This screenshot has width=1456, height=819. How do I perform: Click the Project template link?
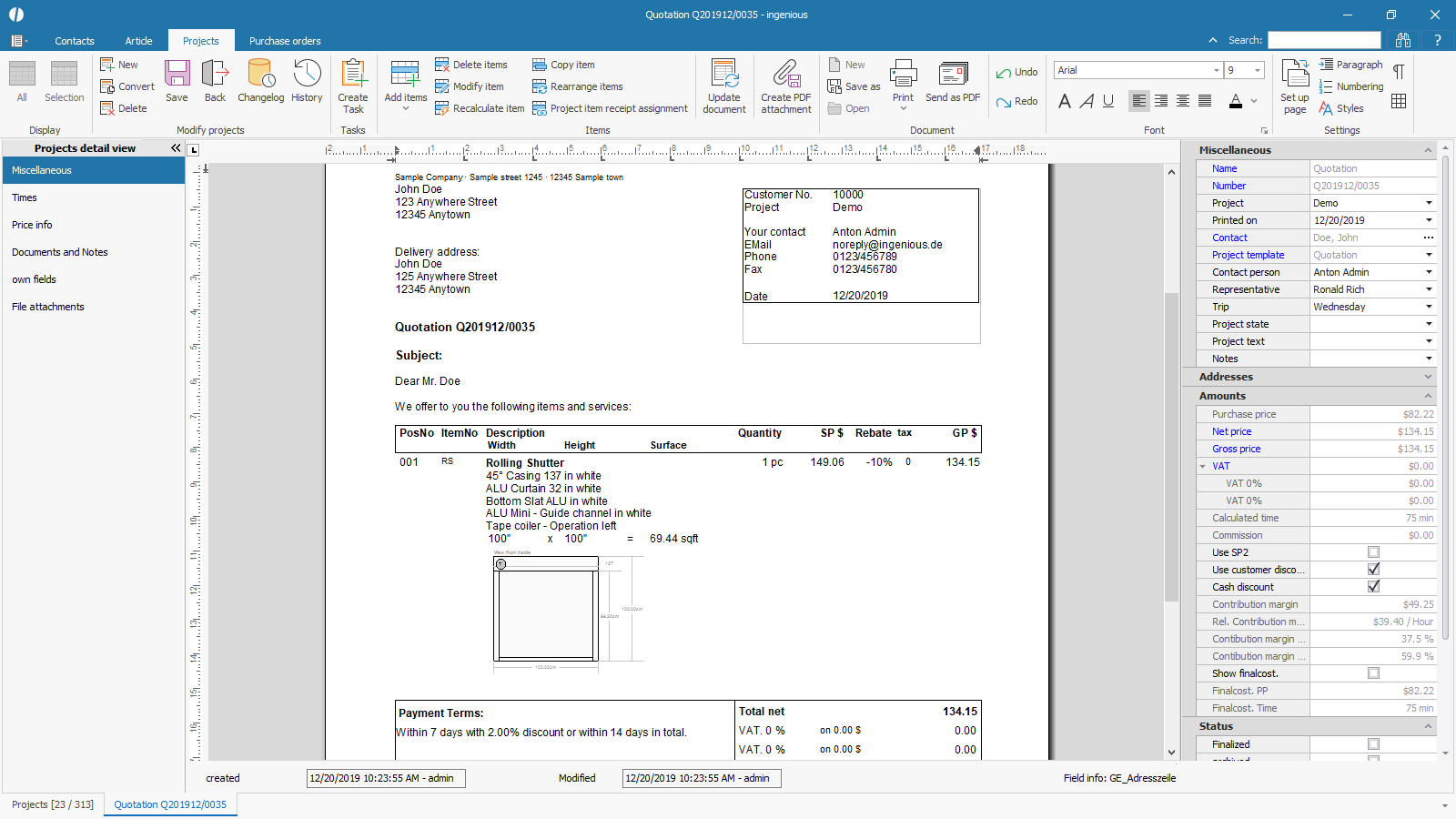[x=1248, y=255]
